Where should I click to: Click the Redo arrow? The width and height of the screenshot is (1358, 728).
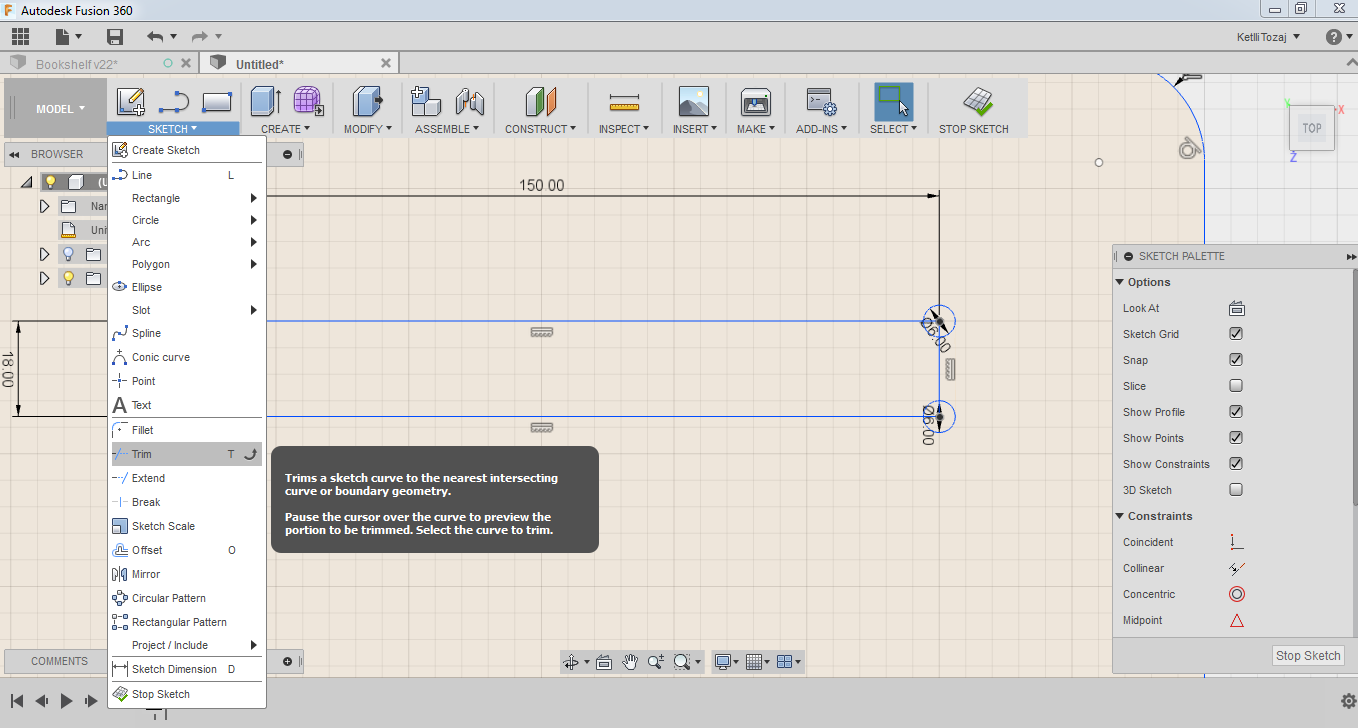click(x=199, y=37)
